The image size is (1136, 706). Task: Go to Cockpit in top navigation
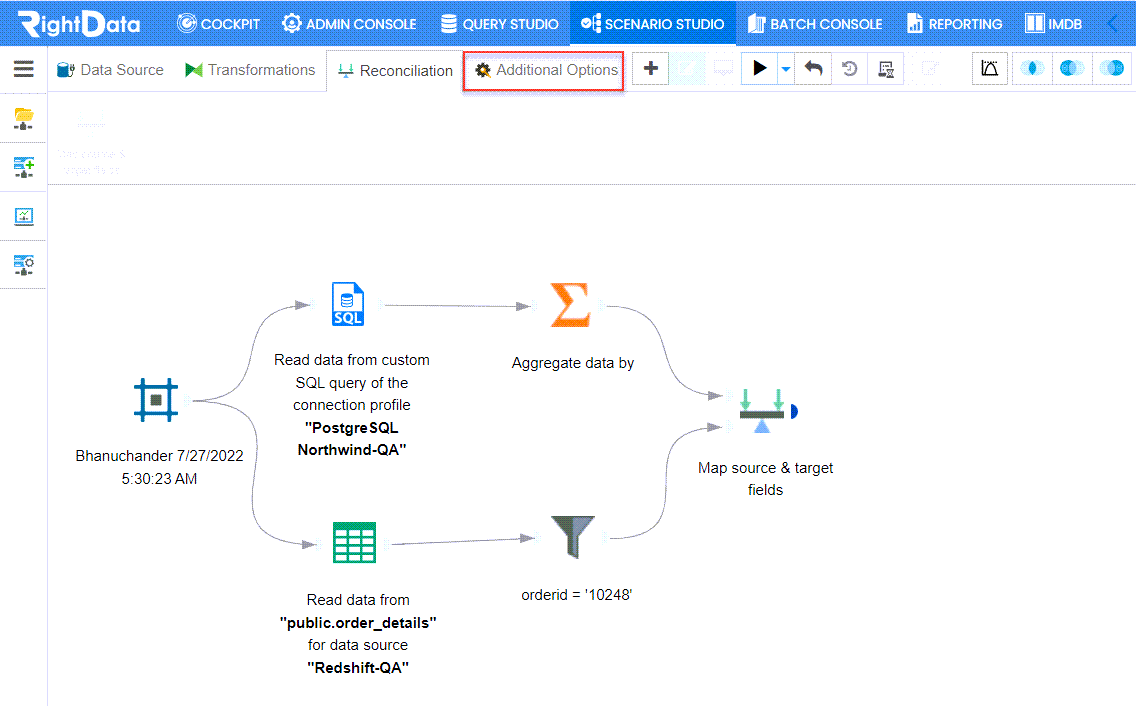tap(218, 24)
